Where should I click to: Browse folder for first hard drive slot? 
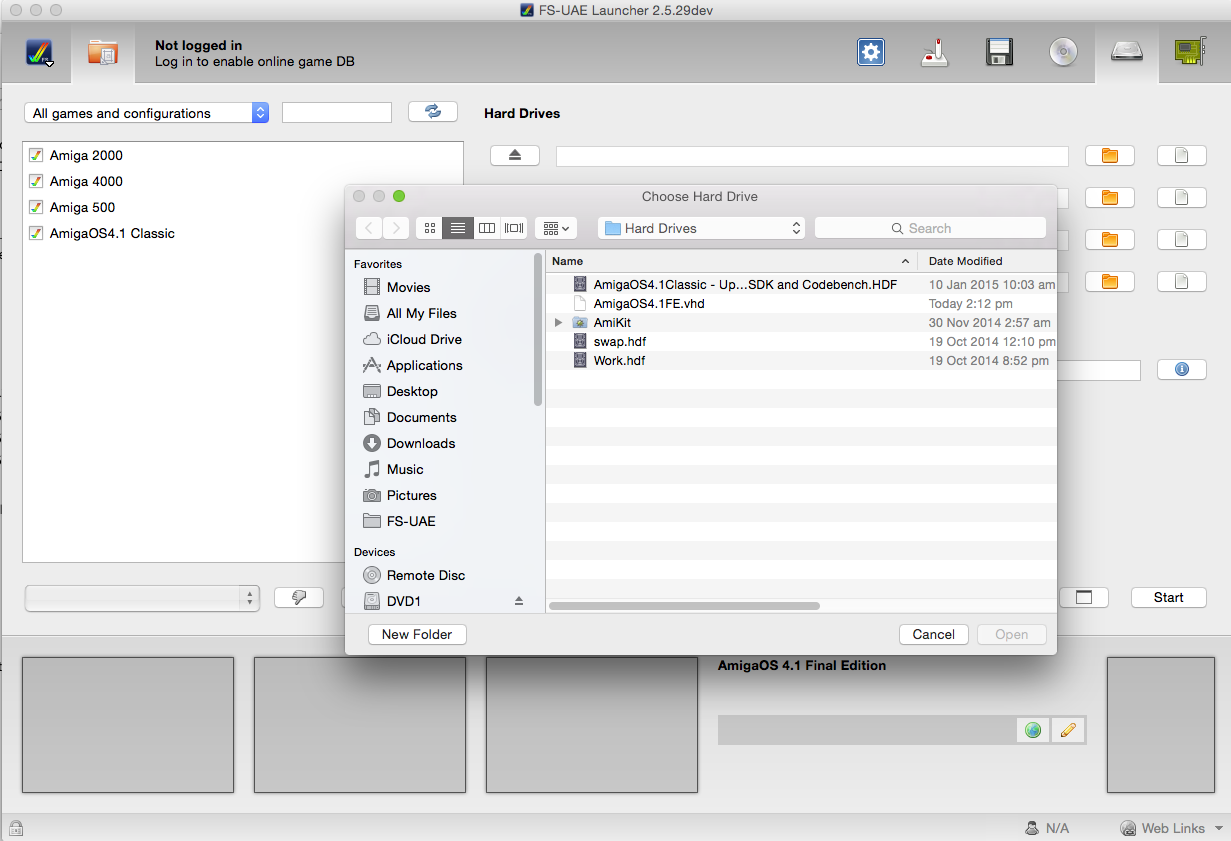tap(1109, 156)
